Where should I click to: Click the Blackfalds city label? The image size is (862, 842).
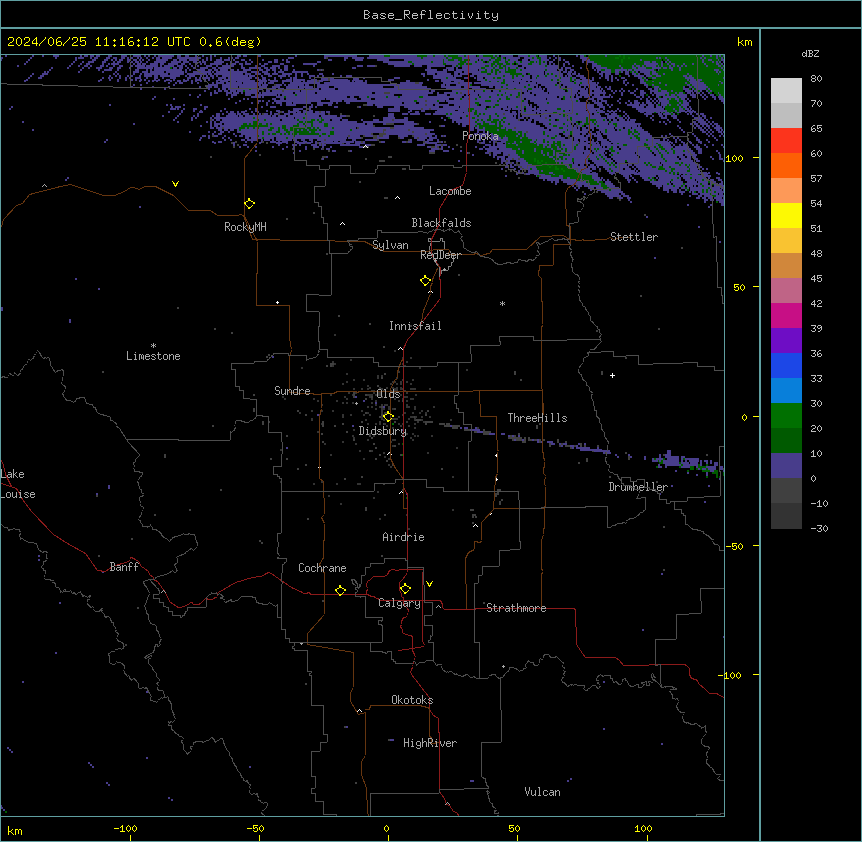[441, 223]
